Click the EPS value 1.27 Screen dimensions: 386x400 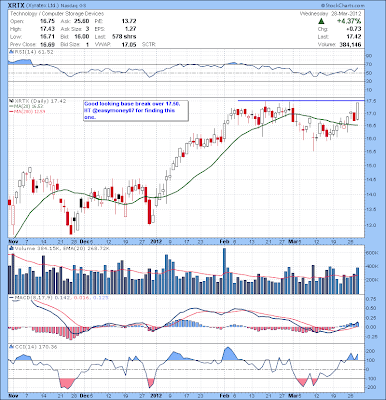(x=131, y=29)
